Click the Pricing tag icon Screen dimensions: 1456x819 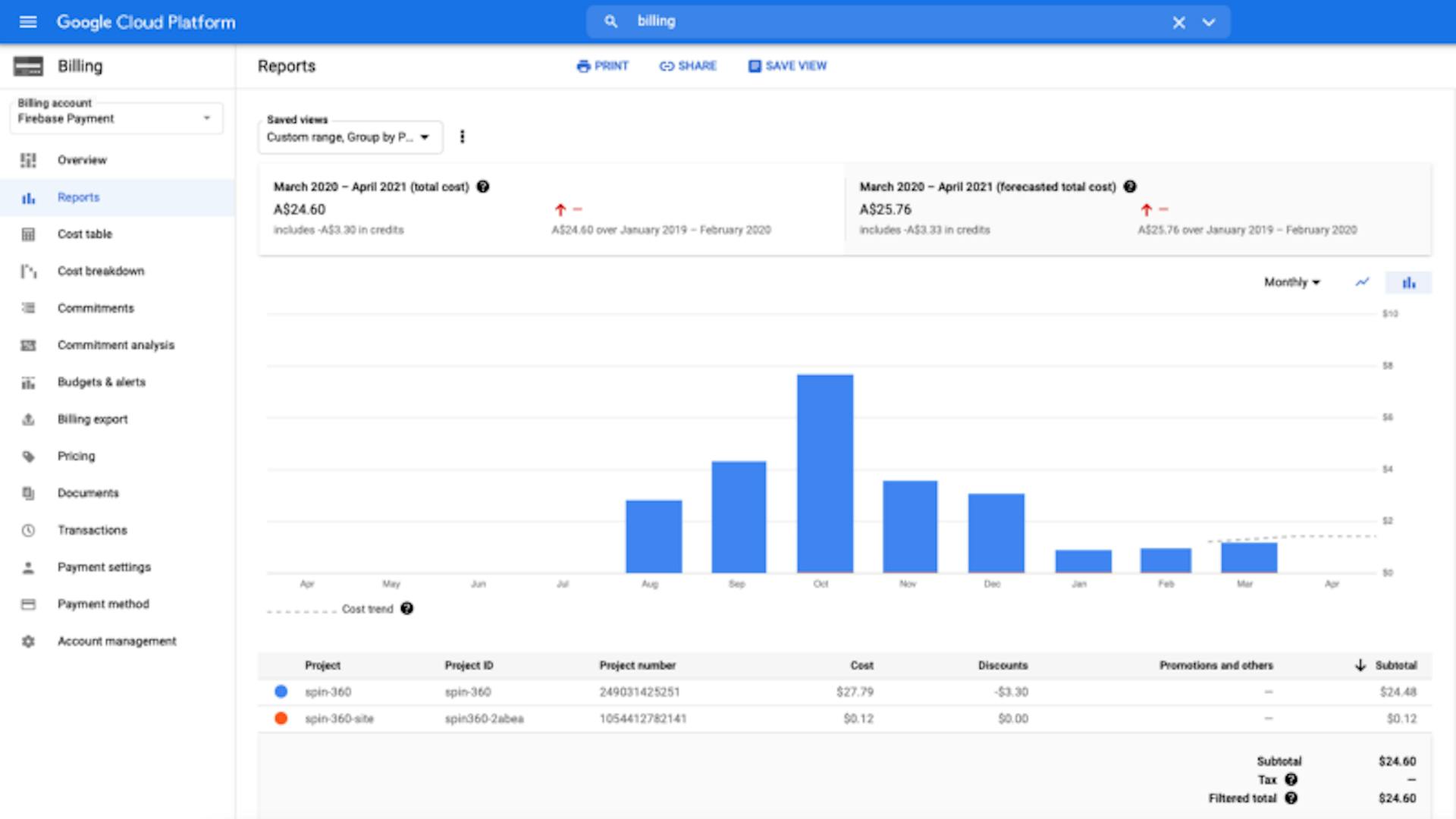tap(28, 457)
